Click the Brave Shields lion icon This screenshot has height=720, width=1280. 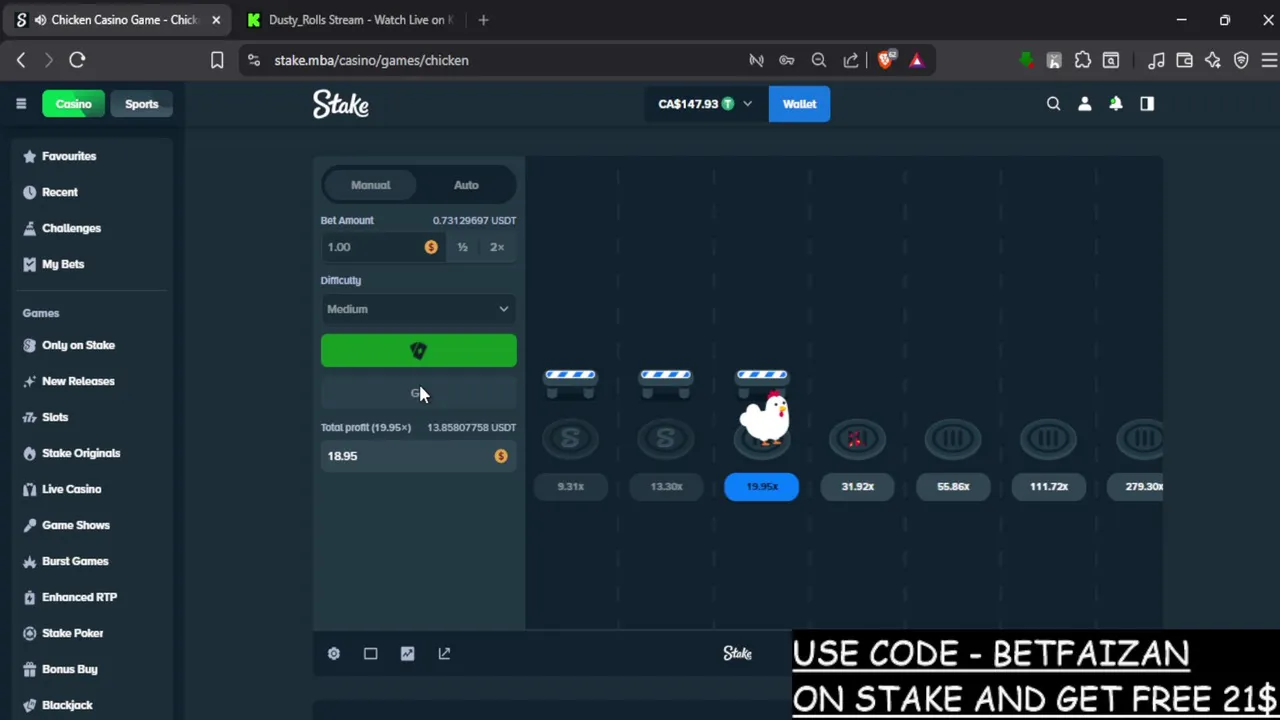click(885, 60)
